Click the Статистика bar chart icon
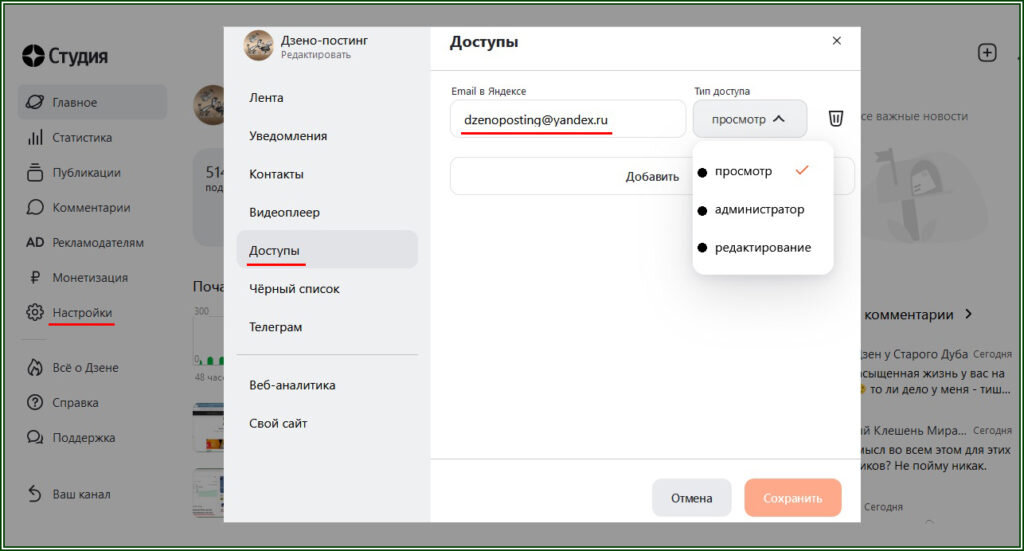The height and width of the screenshot is (551, 1024). click(35, 137)
